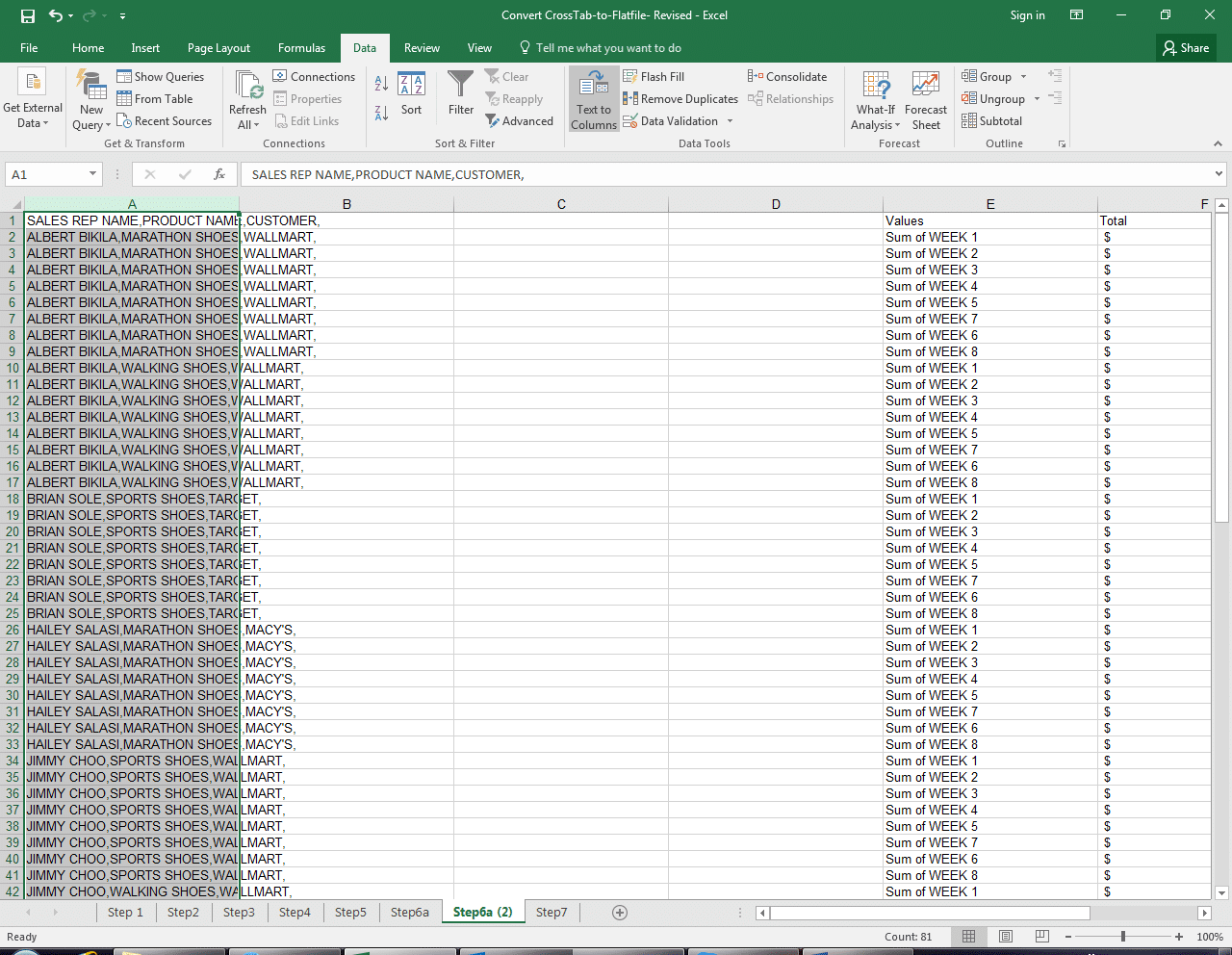Select column B header
This screenshot has height=955, width=1232.
[346, 204]
